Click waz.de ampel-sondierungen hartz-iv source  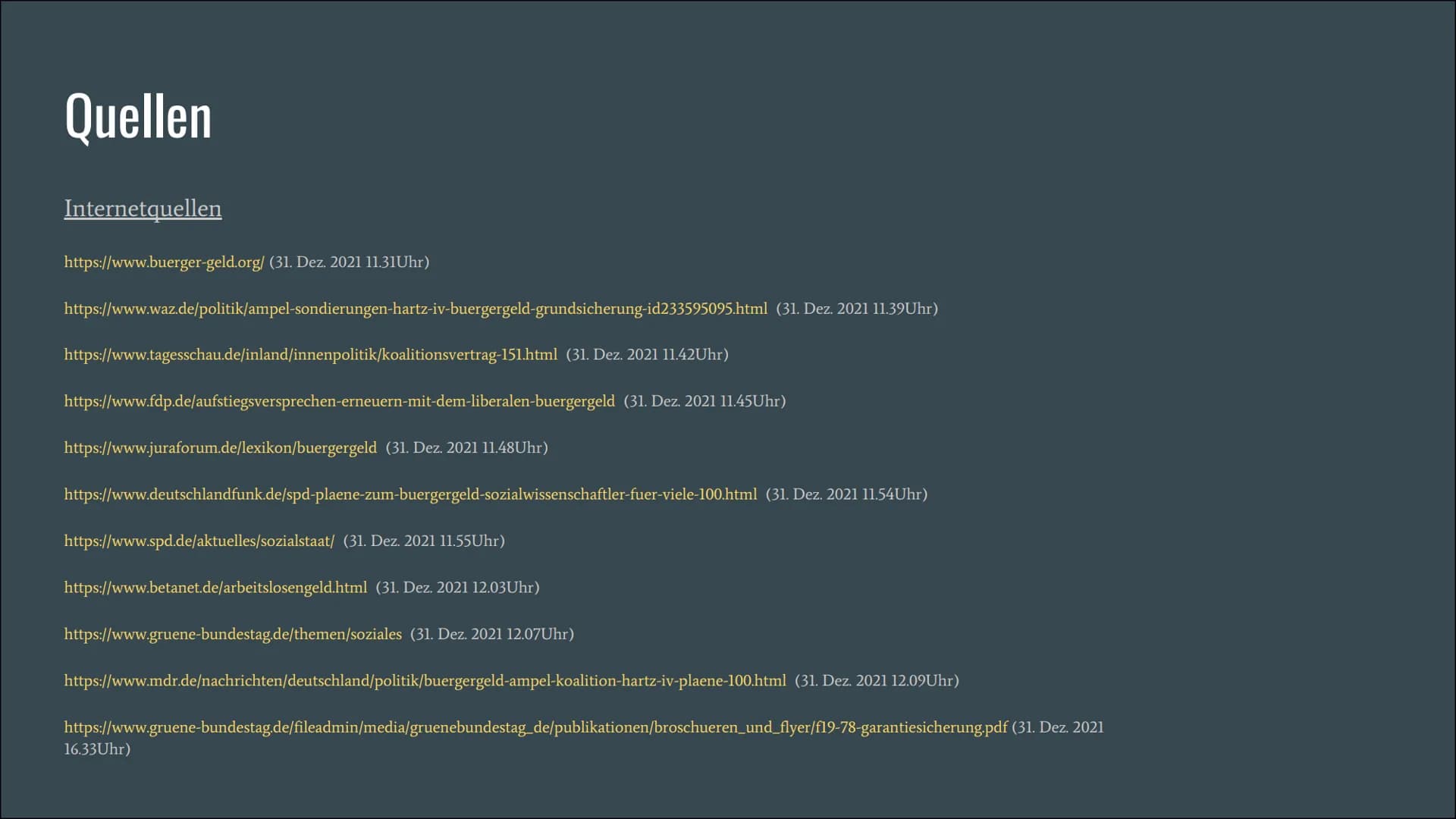point(415,307)
